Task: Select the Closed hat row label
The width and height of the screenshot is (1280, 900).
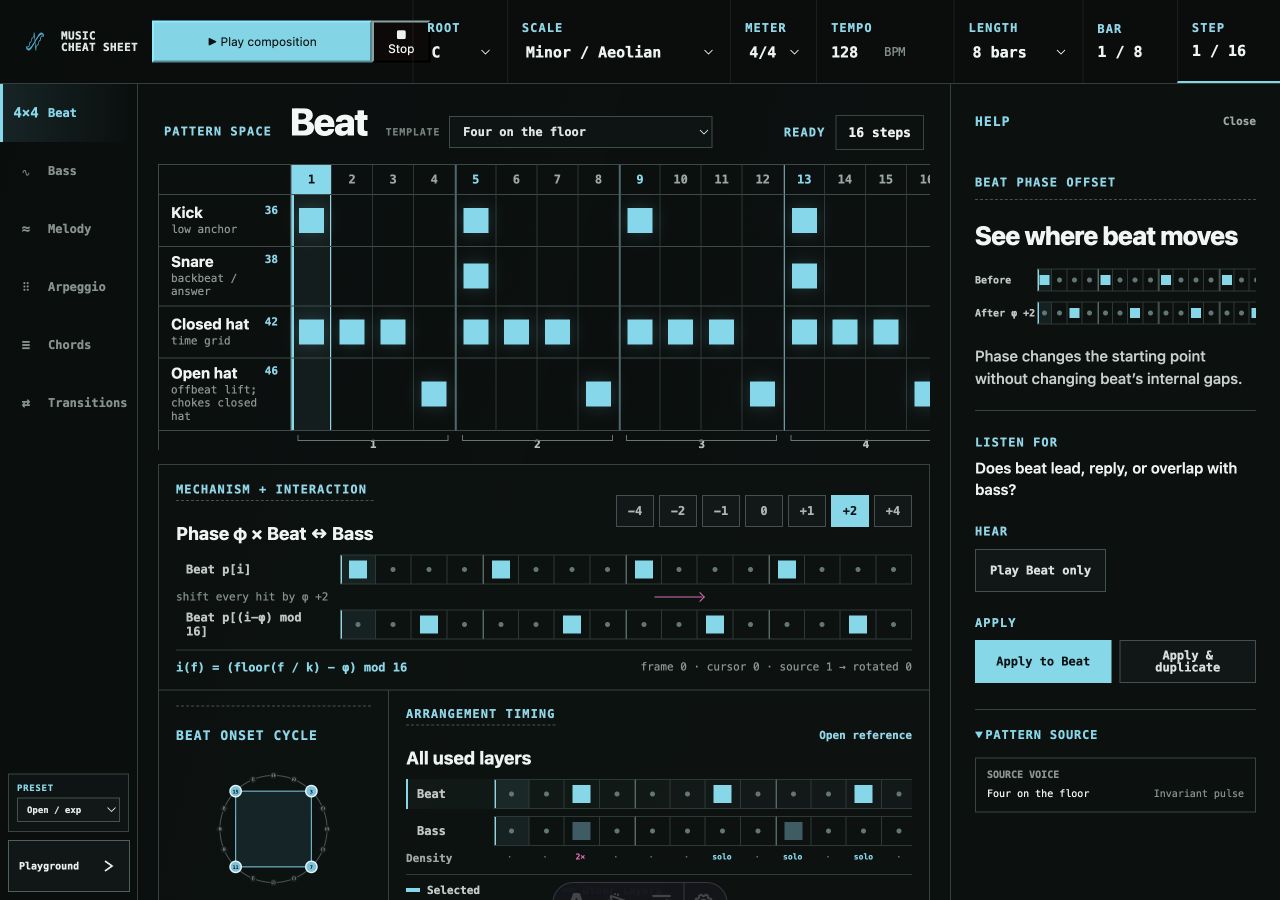Action: 225,332
